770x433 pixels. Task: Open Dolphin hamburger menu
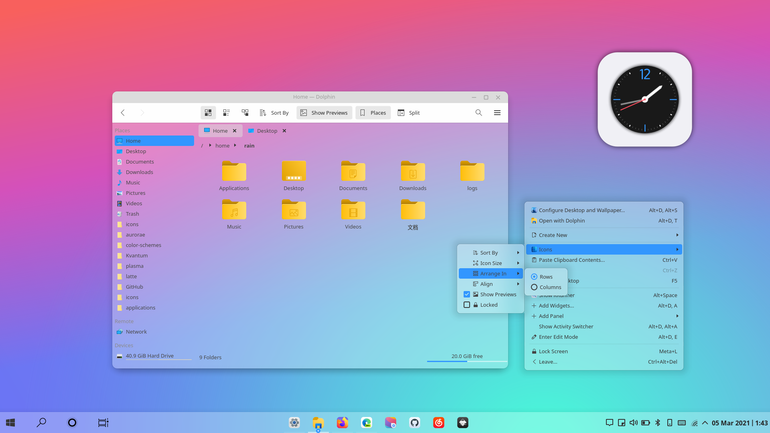pyautogui.click(x=497, y=113)
